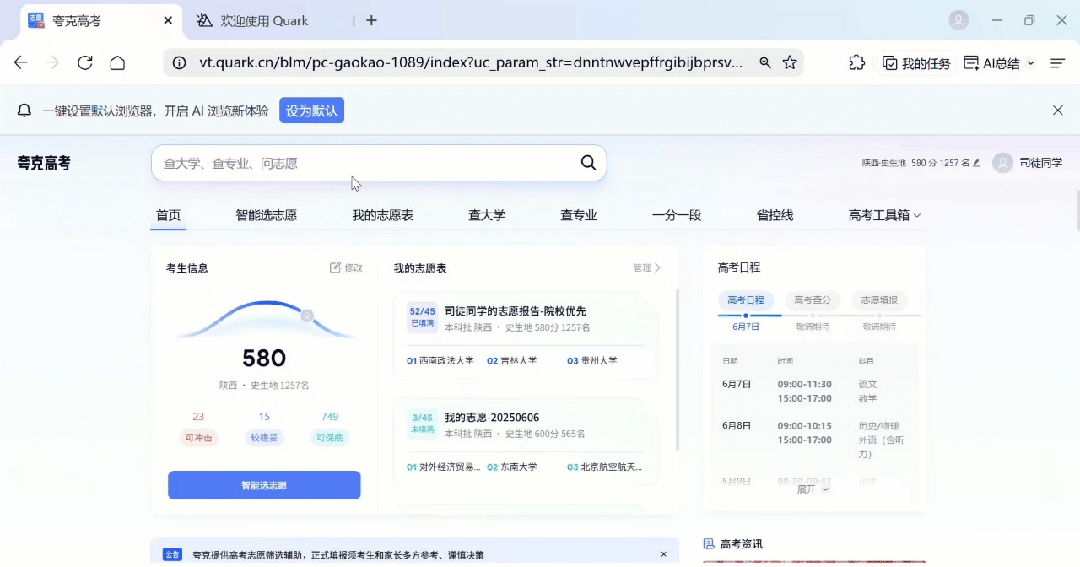Click the notification bell icon
The height and width of the screenshot is (567, 1080).
coord(24,110)
